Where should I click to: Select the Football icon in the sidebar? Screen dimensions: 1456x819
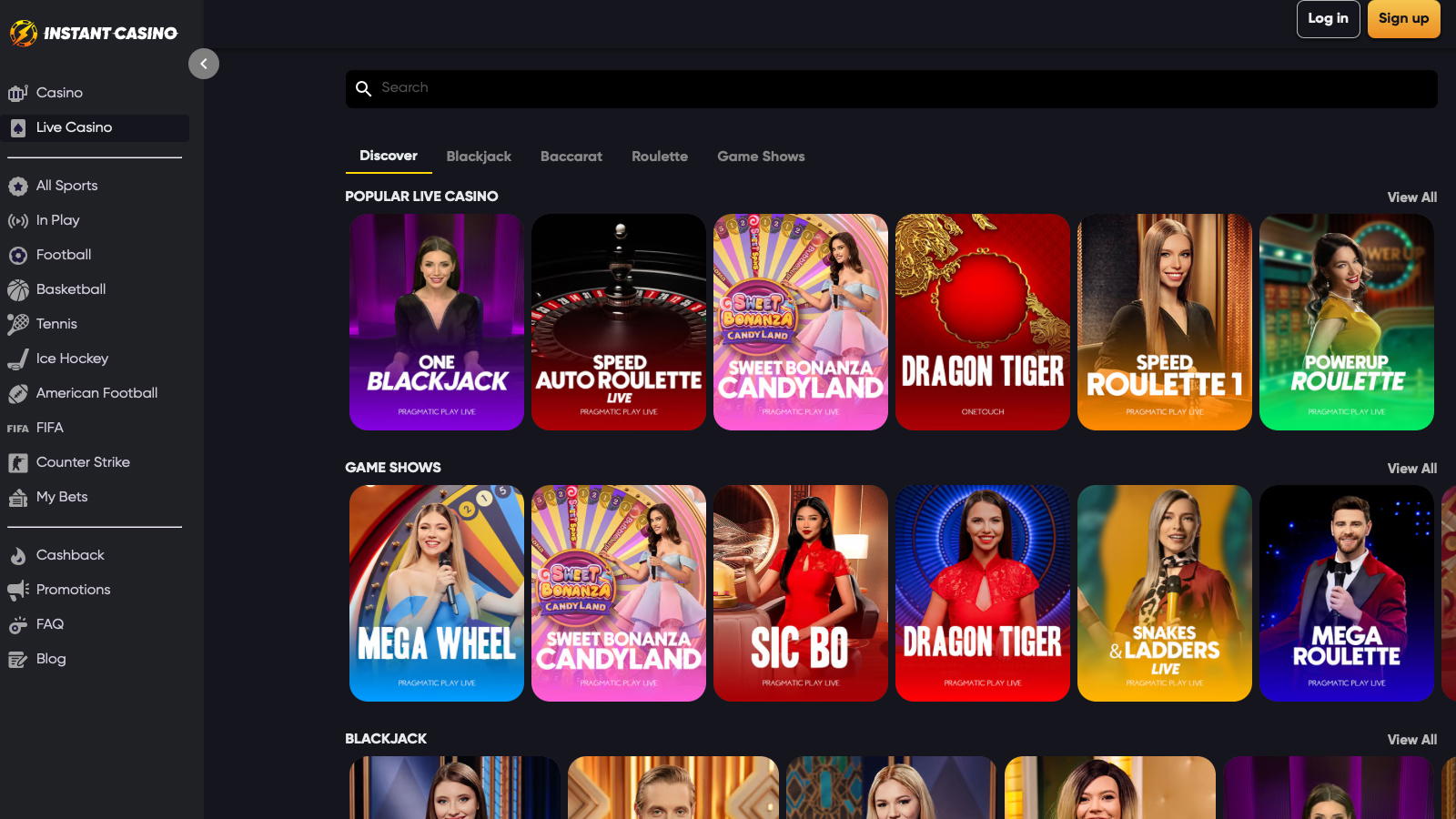(18, 256)
